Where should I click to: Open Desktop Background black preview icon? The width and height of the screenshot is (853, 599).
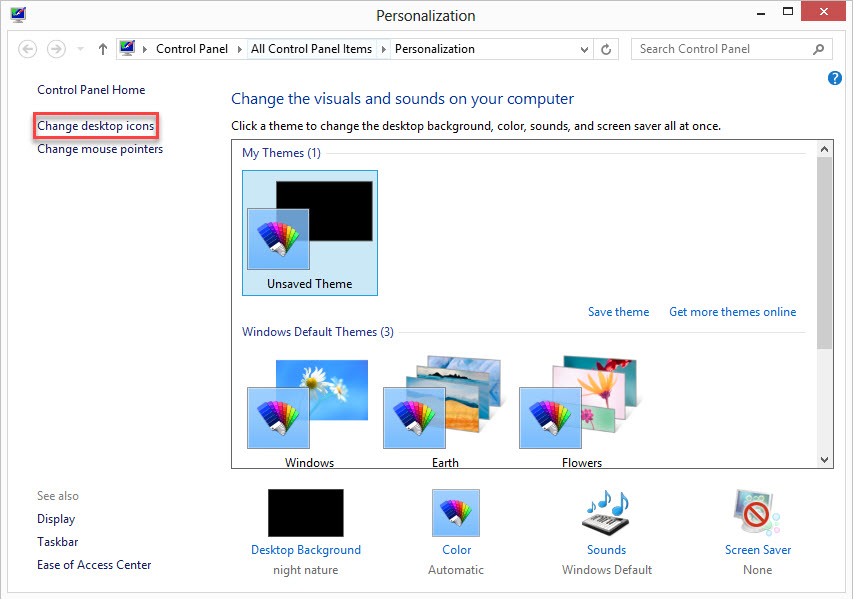point(306,512)
